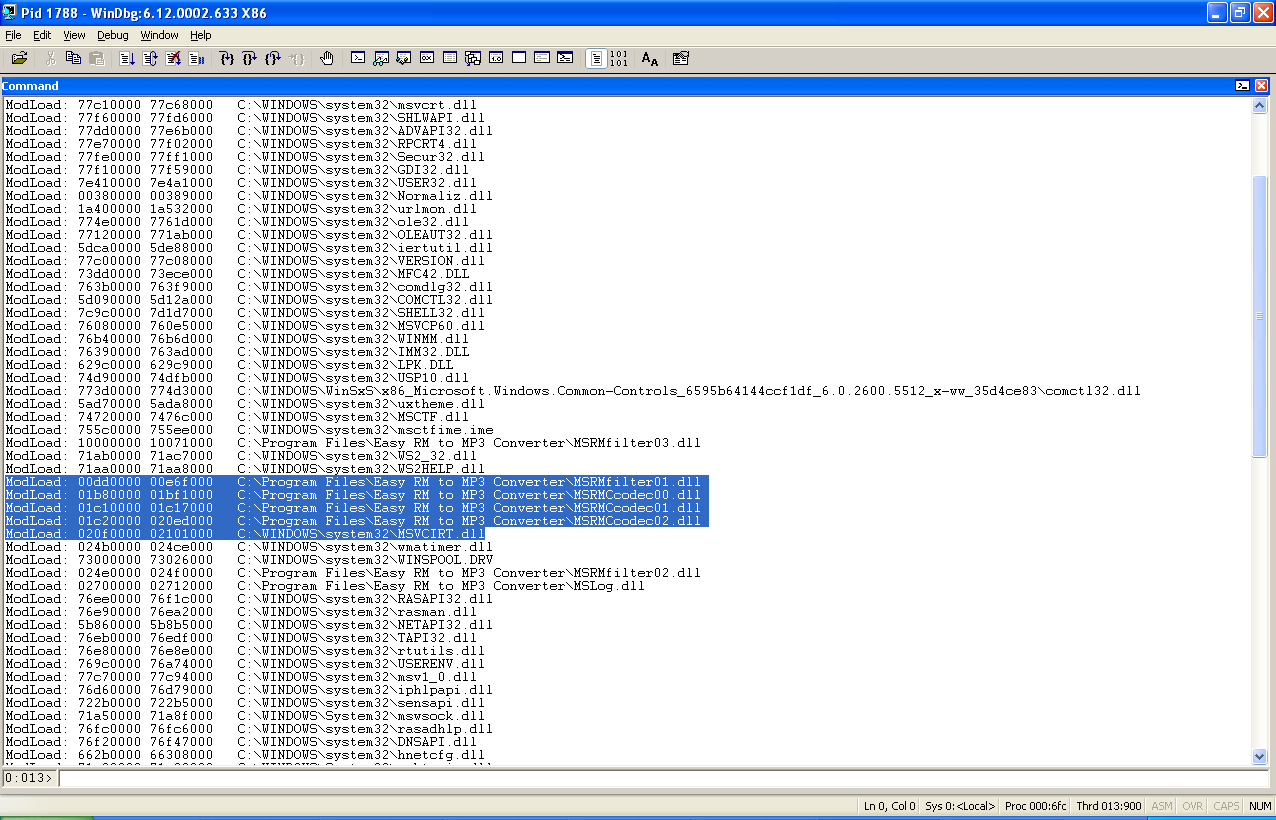The image size is (1276, 820).
Task: Open Processes and Threads toolbar icon
Action: pyautogui.click(x=542, y=59)
